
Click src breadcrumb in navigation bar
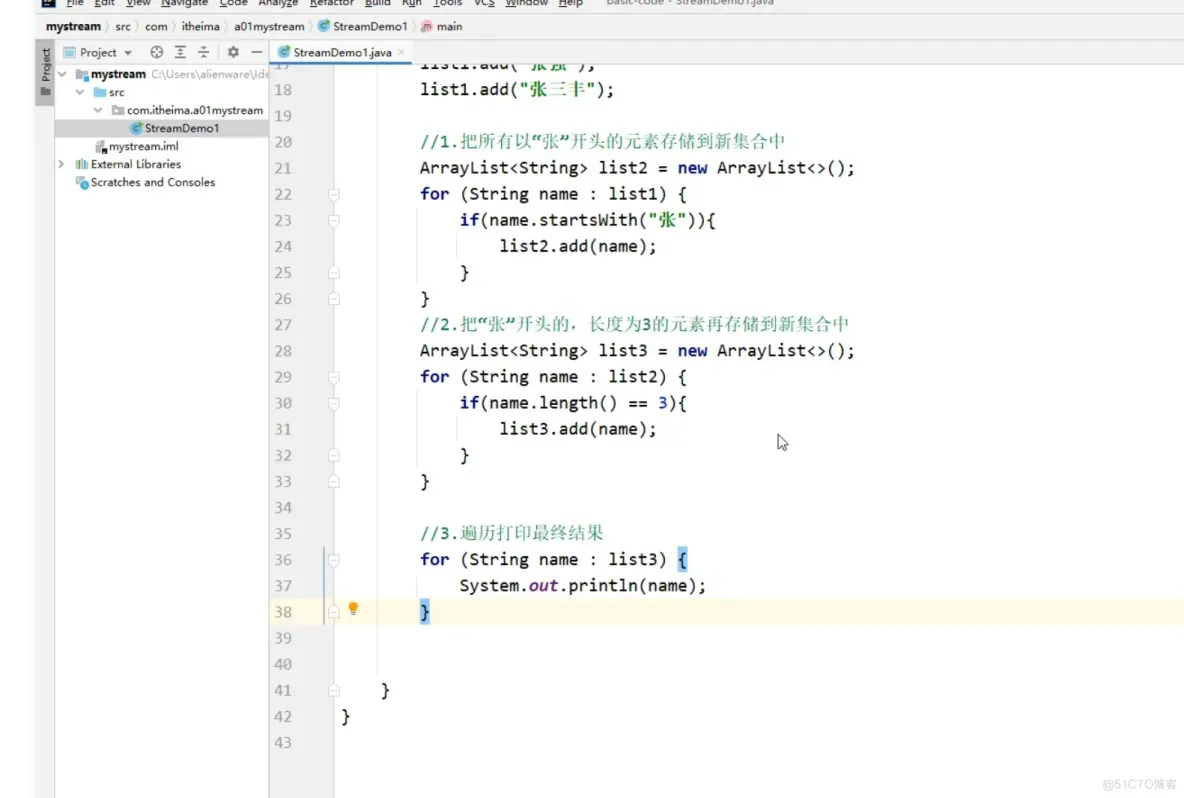pyautogui.click(x=122, y=26)
